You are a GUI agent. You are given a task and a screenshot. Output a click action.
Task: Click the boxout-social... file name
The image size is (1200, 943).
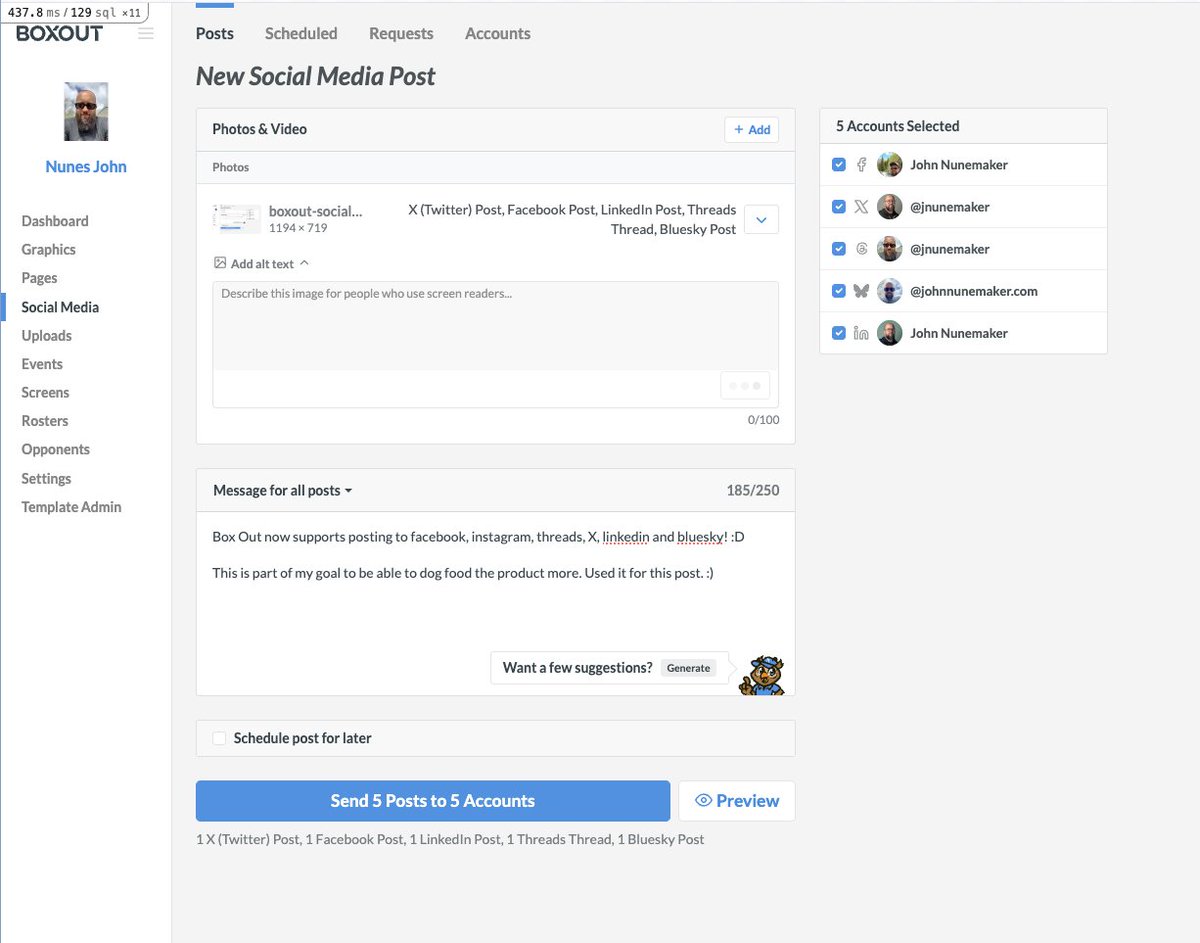click(316, 211)
